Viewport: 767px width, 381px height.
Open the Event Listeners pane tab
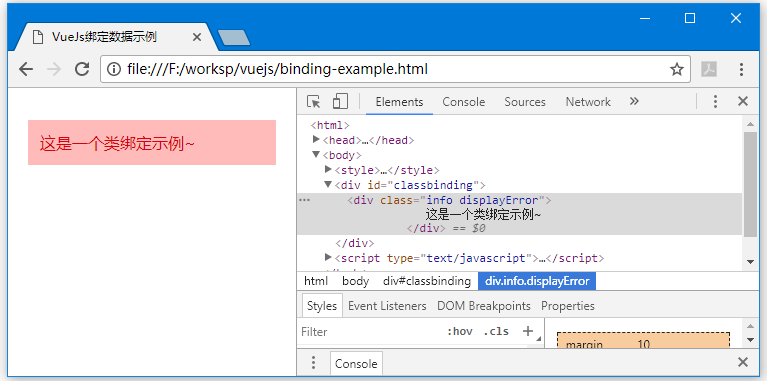(387, 306)
